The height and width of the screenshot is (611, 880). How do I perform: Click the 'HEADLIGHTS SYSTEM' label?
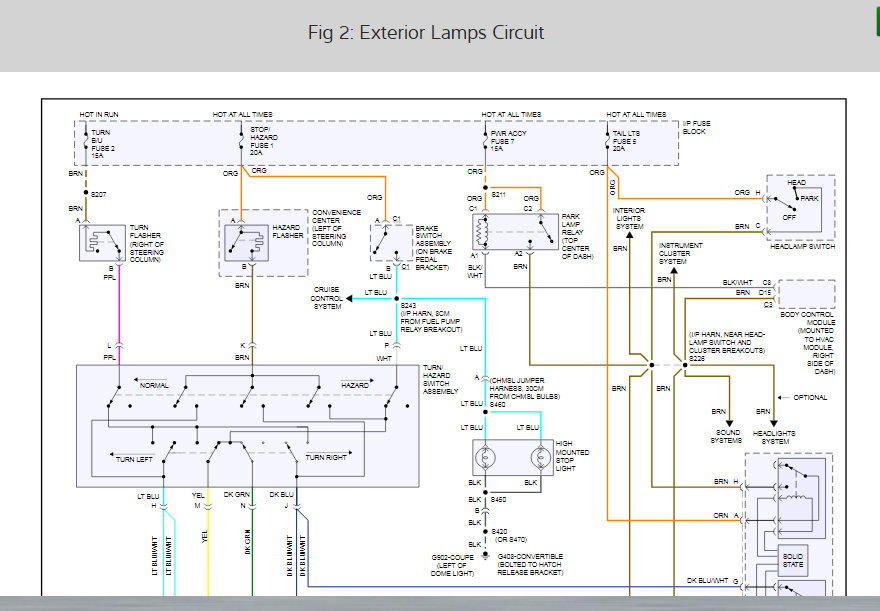pos(774,437)
